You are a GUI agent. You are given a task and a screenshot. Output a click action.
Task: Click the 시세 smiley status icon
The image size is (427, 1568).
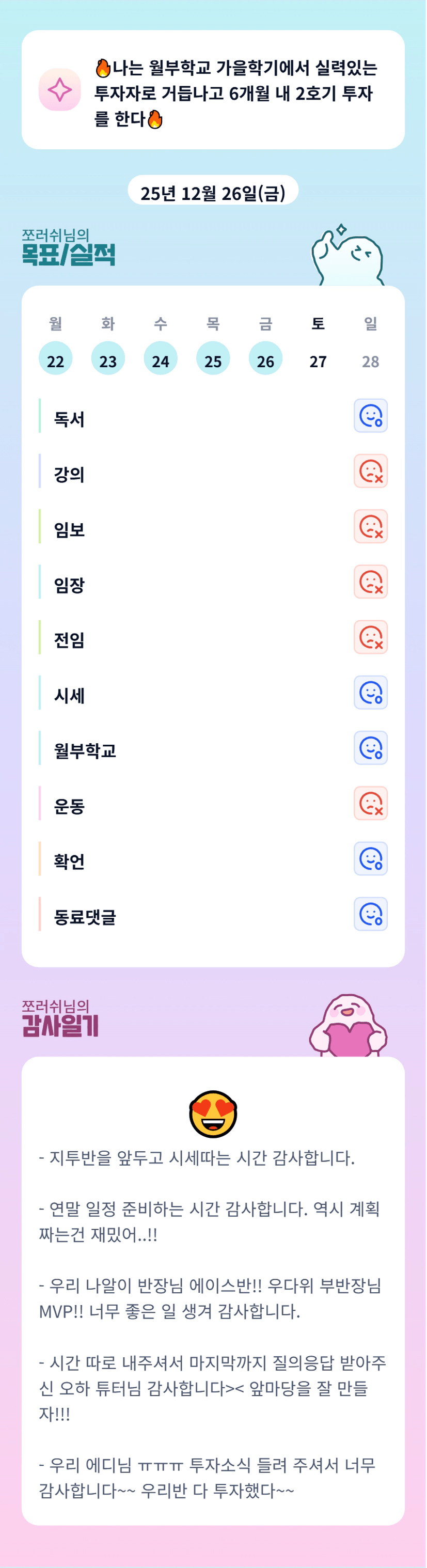(x=370, y=693)
